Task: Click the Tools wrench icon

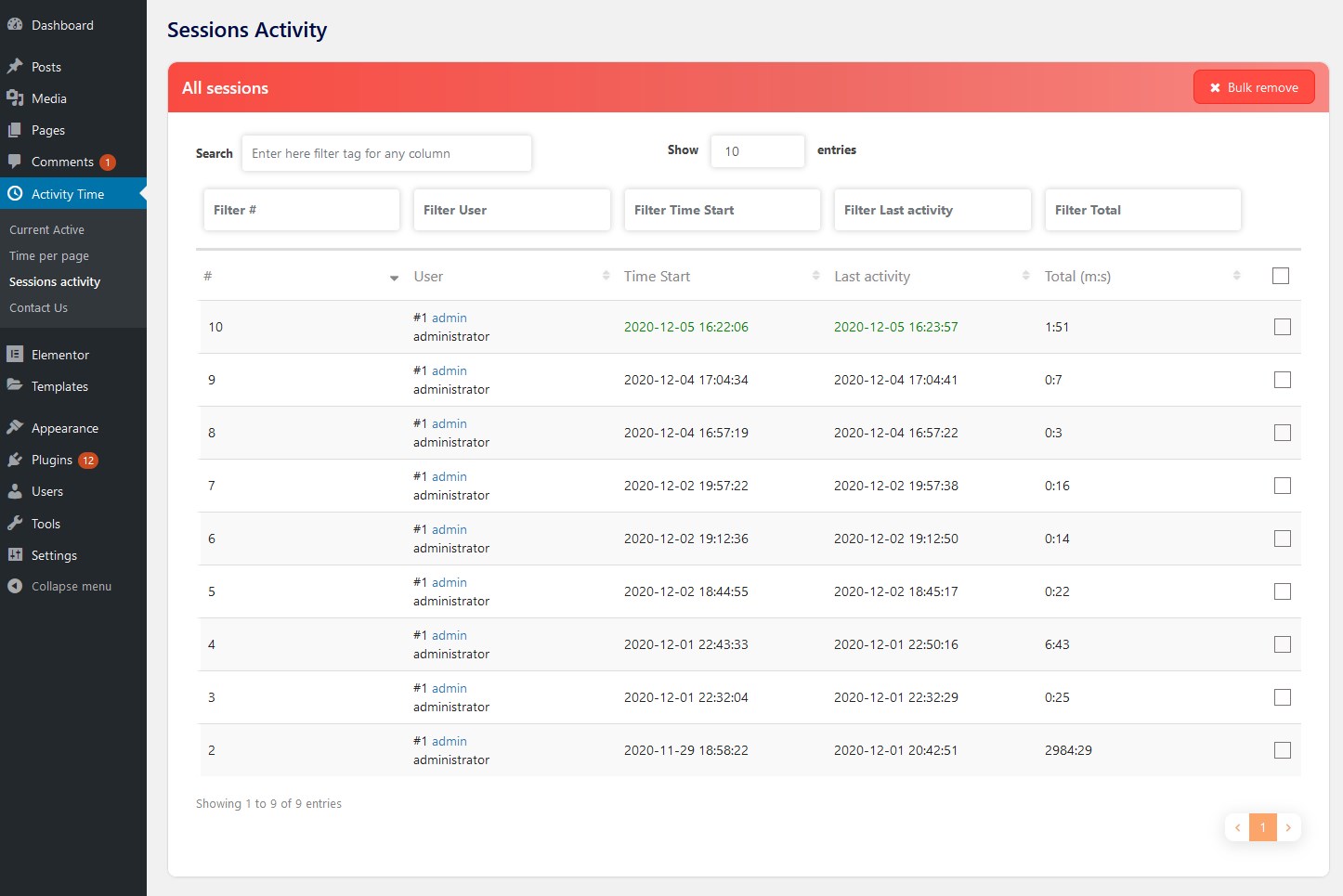Action: [x=15, y=524]
